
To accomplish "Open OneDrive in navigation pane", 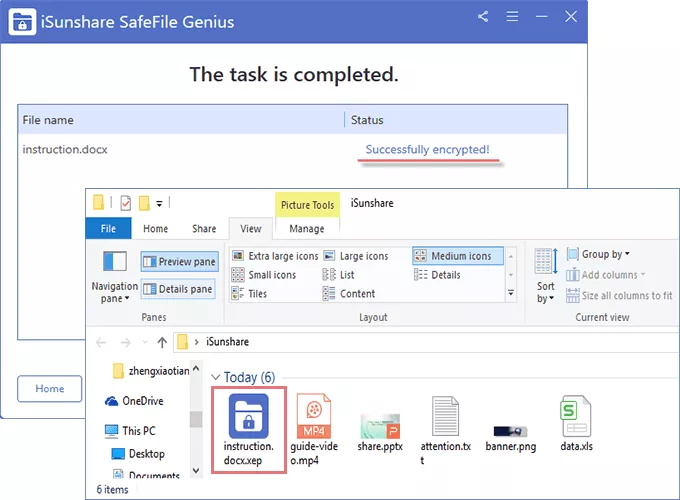I will (x=134, y=401).
